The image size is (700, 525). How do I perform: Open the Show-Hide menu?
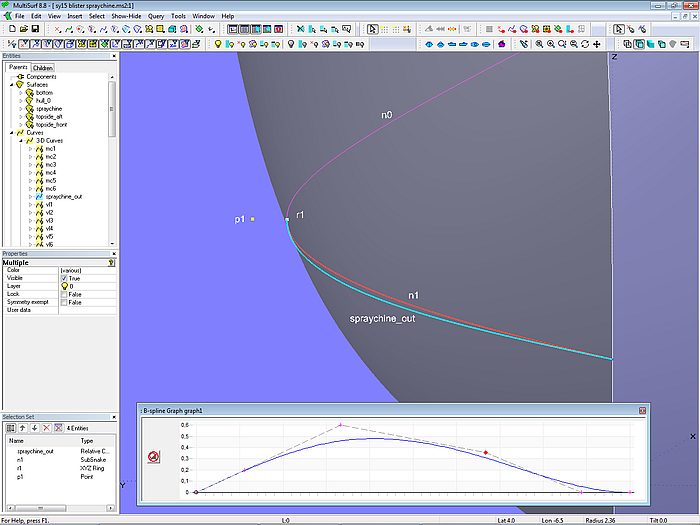(x=125, y=17)
